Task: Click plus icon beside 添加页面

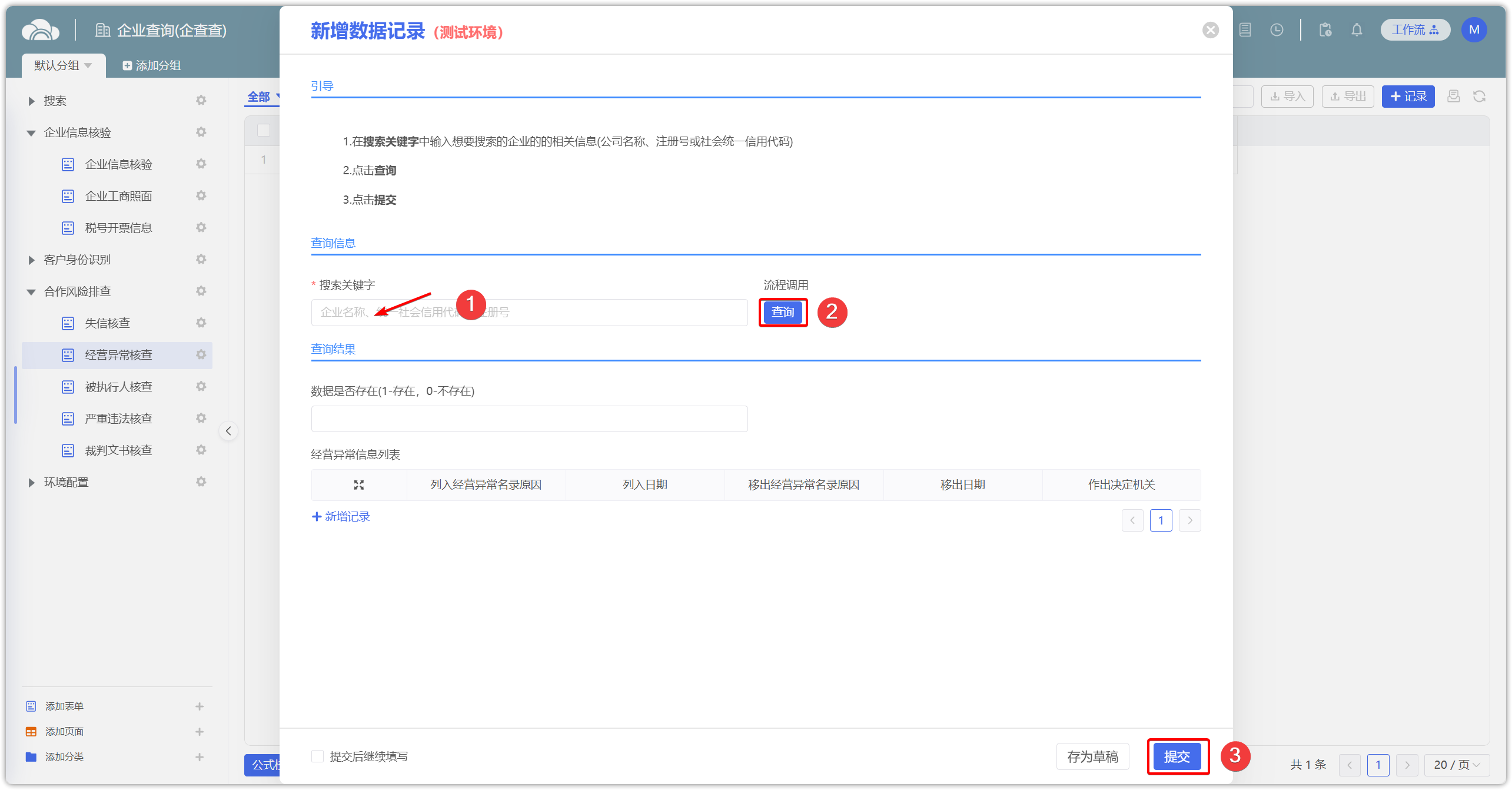Action: [x=200, y=731]
